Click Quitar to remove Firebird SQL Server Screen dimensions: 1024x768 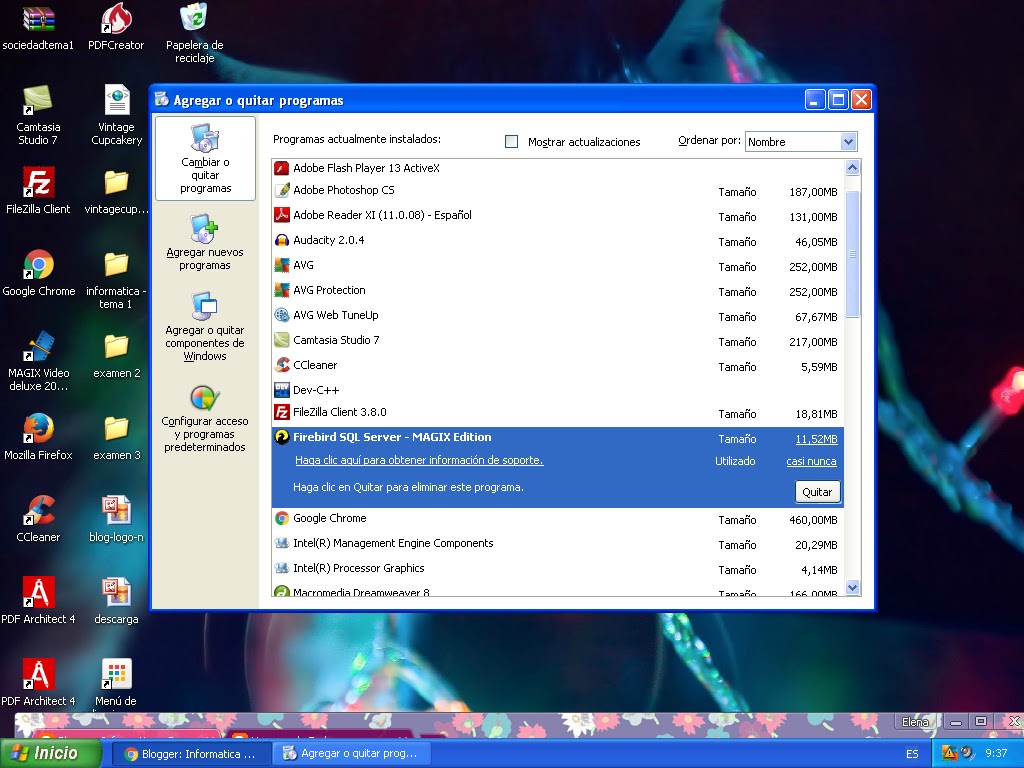[x=817, y=492]
